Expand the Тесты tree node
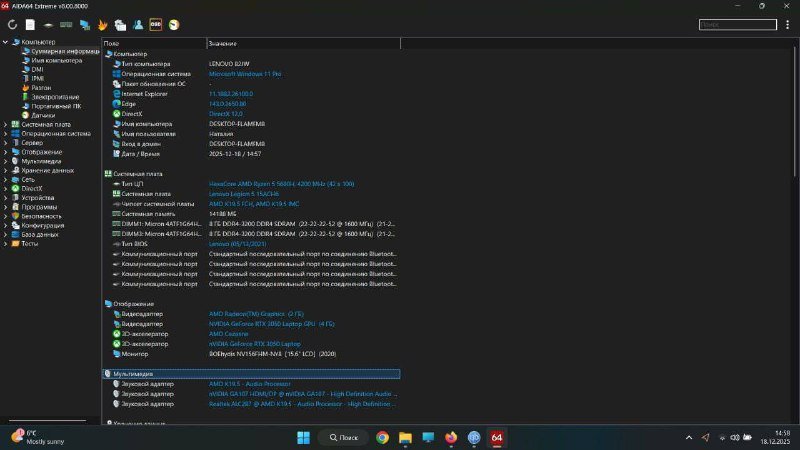This screenshot has height=450, width=800. [6, 244]
